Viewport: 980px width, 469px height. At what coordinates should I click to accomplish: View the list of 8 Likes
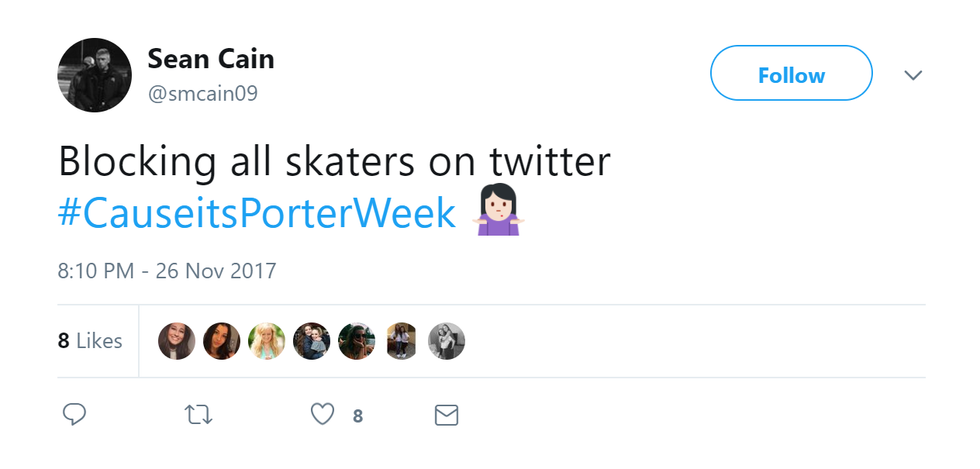[90, 341]
